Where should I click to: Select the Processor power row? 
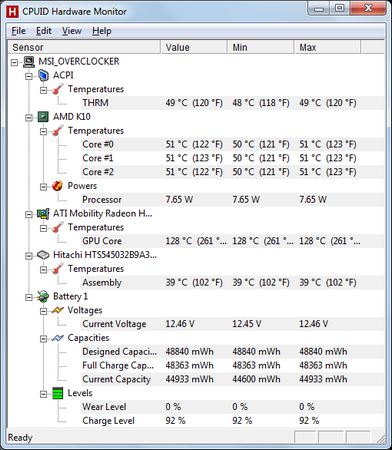coord(232,200)
